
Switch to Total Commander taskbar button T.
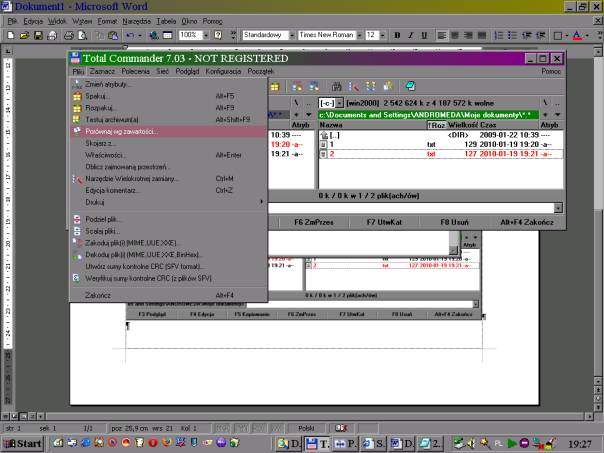(x=318, y=443)
